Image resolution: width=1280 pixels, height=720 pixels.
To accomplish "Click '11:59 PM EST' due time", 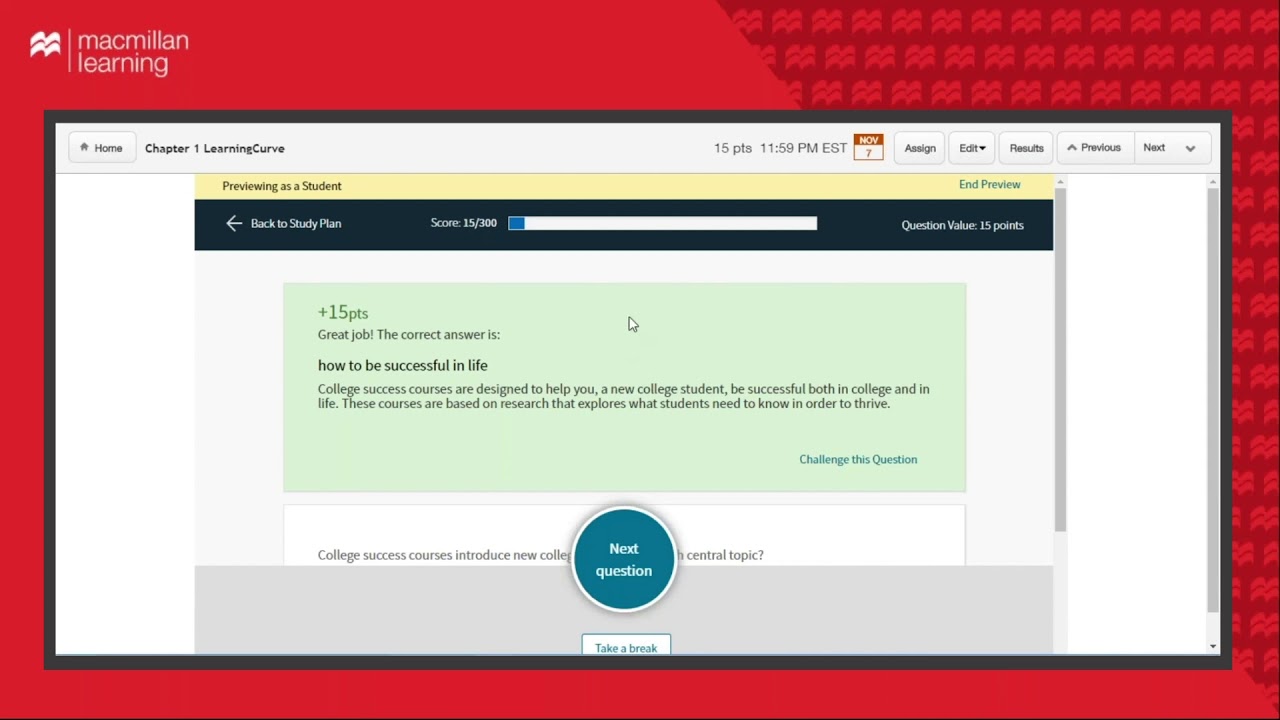I will point(803,148).
